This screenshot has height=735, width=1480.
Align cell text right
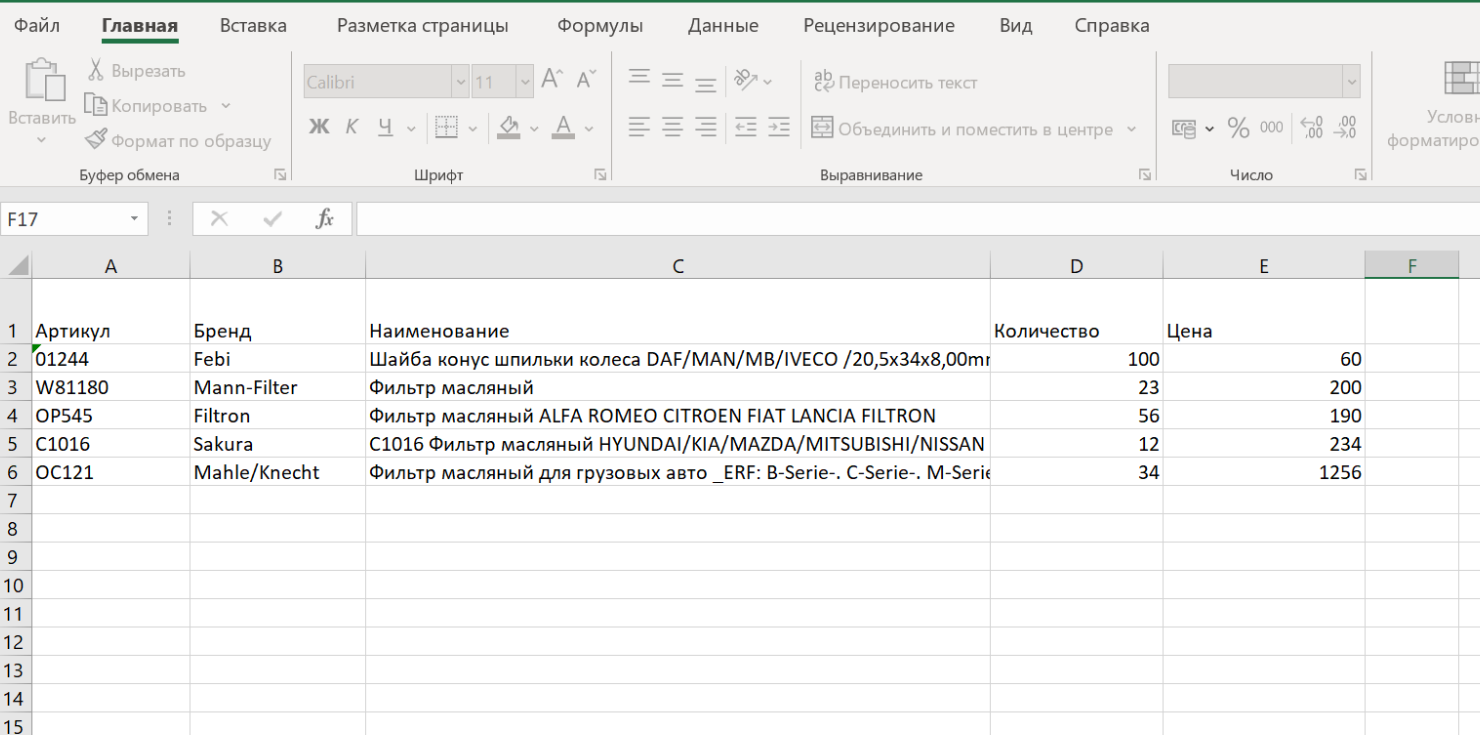coord(706,127)
